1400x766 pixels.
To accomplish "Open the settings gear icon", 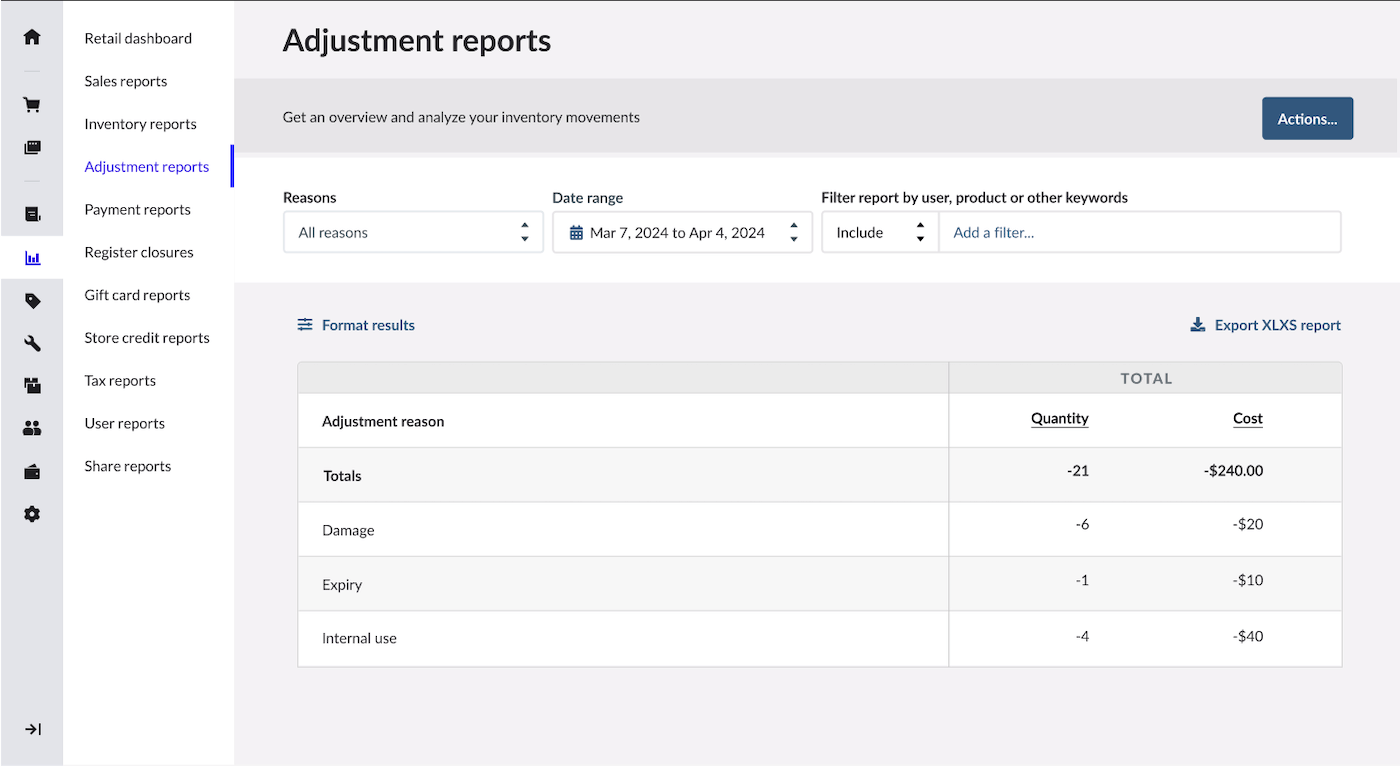I will [32, 514].
